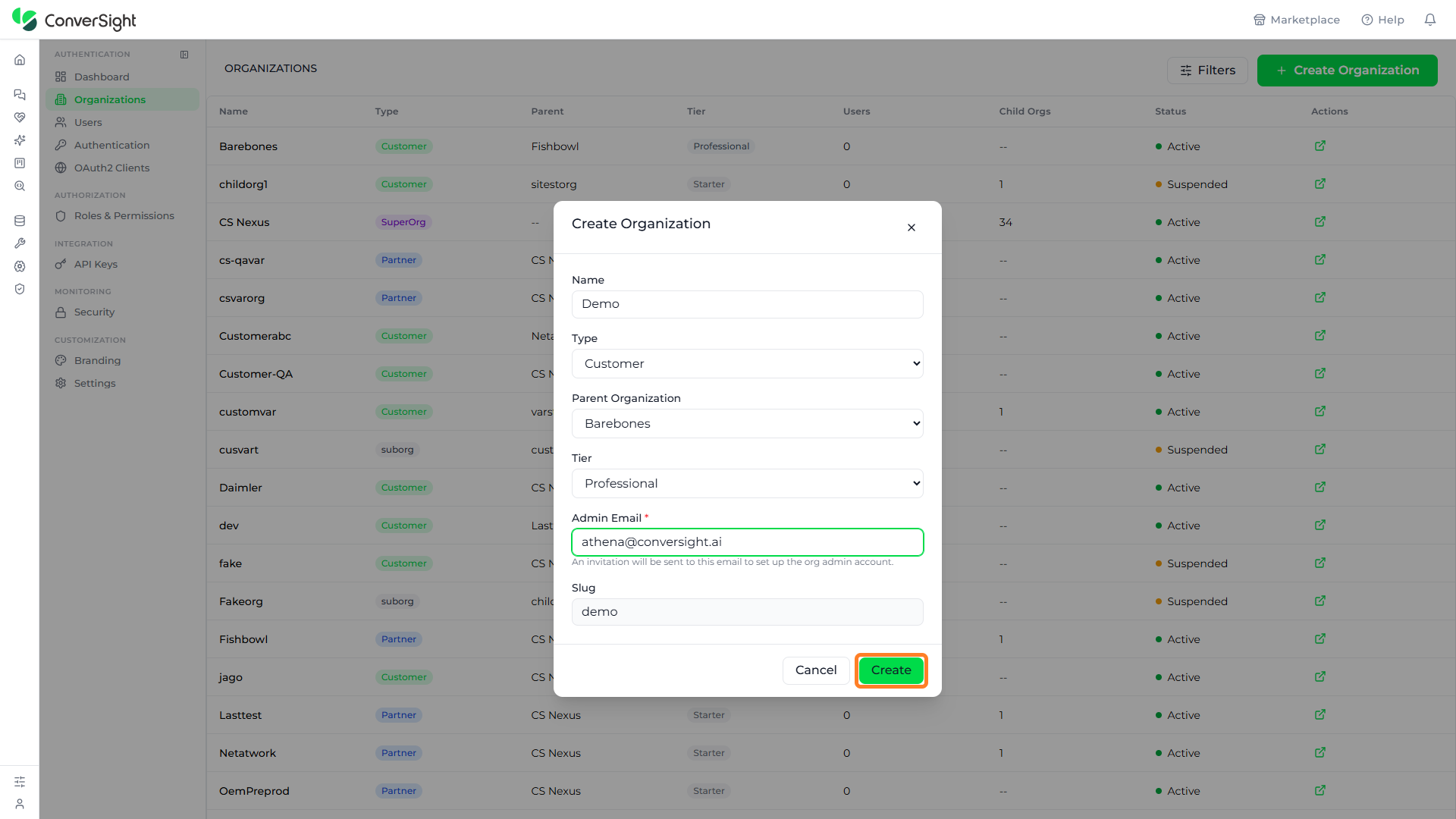1456x819 pixels.
Task: Click the search magnifier icon in left rail
Action: pos(20,186)
